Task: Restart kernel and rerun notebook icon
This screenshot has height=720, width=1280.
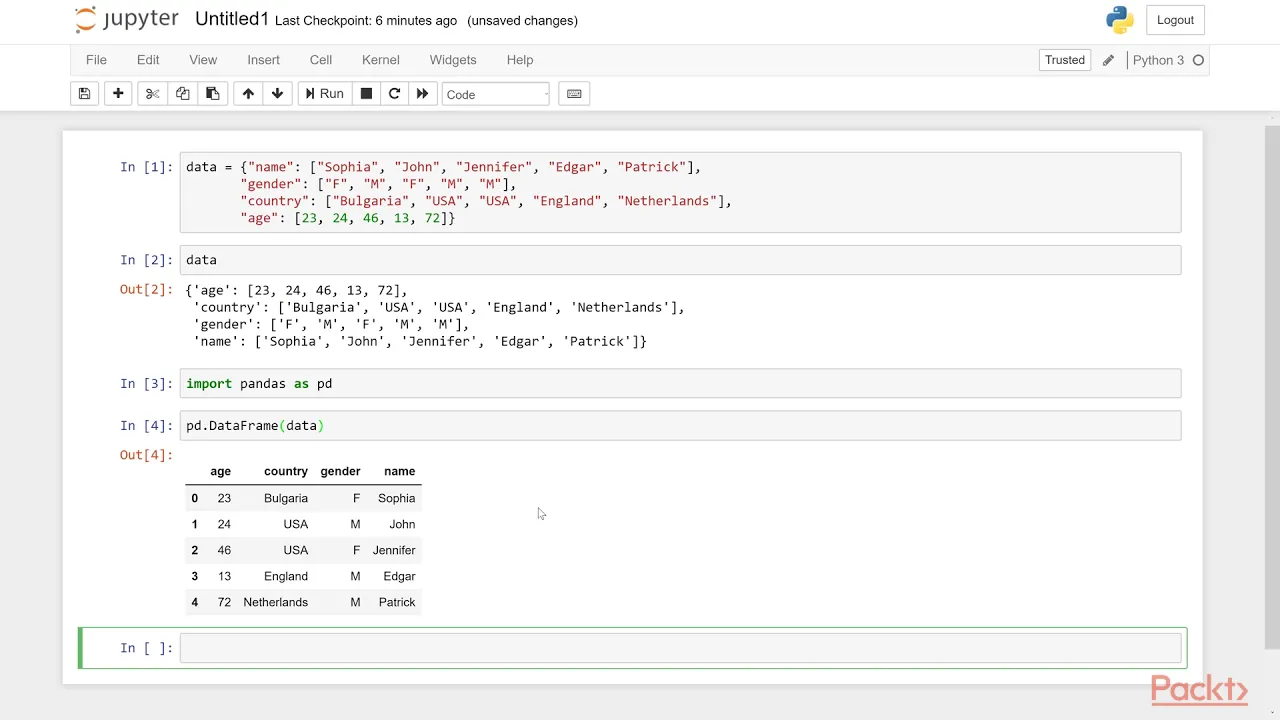Action: tap(422, 94)
